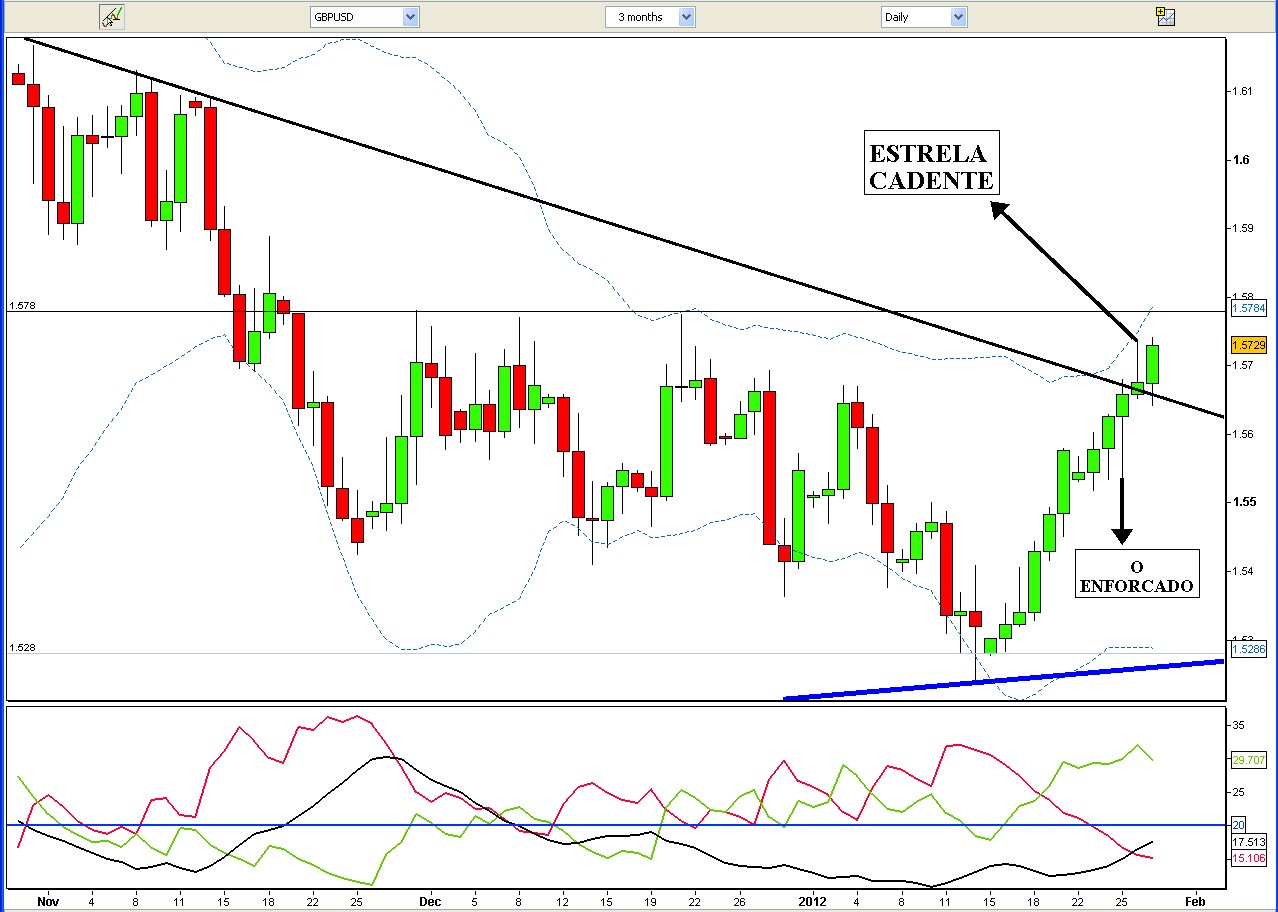Click the red 15.106 indicator value

(1248, 858)
